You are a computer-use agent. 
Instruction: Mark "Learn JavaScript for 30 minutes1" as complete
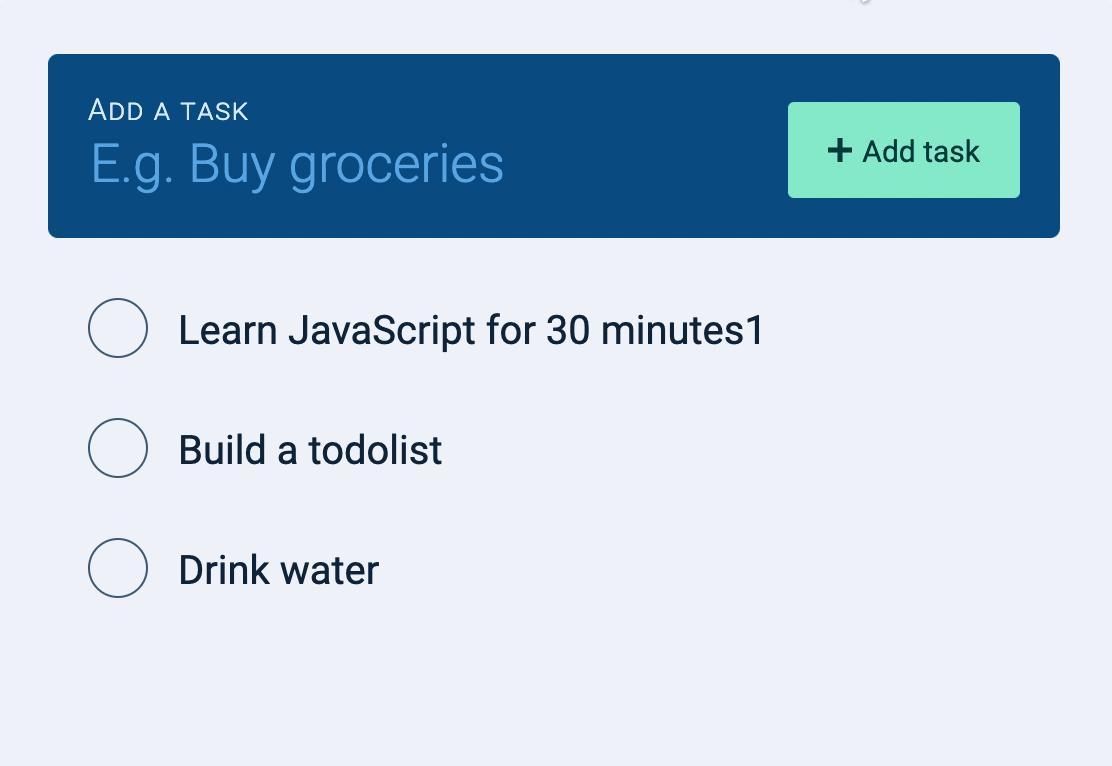pyautogui.click(x=118, y=328)
